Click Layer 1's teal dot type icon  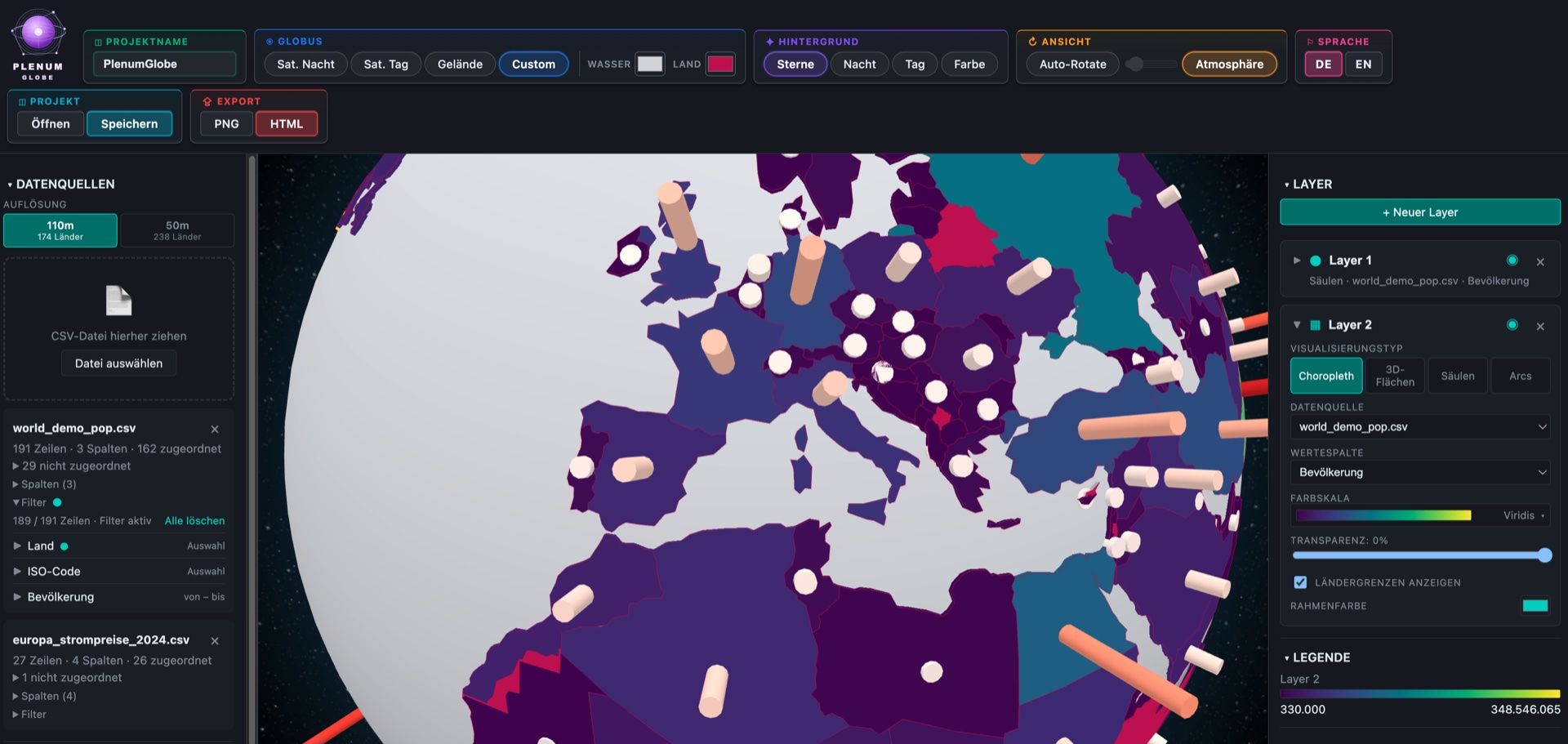(1316, 260)
